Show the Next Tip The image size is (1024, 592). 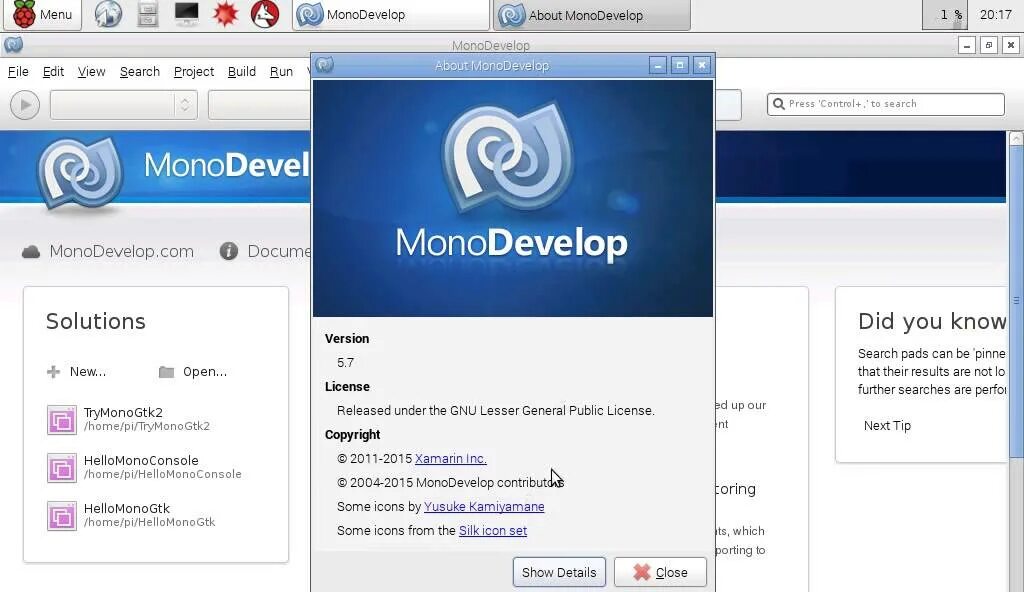(887, 425)
